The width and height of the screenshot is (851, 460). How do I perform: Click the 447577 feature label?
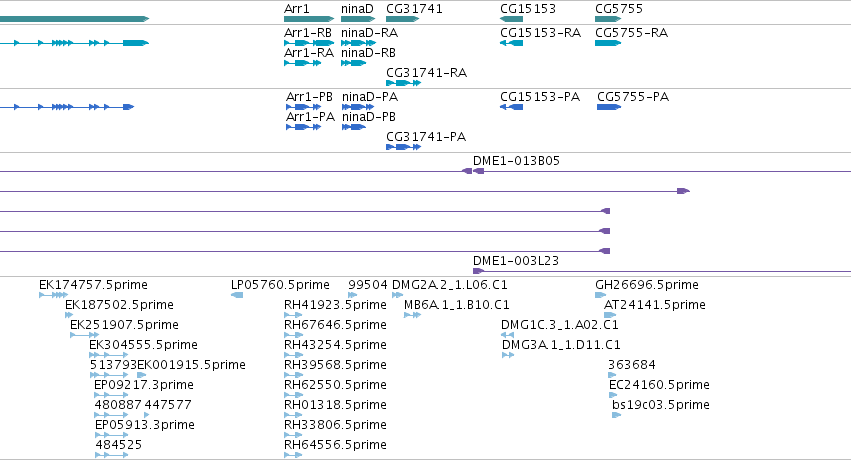[168, 405]
